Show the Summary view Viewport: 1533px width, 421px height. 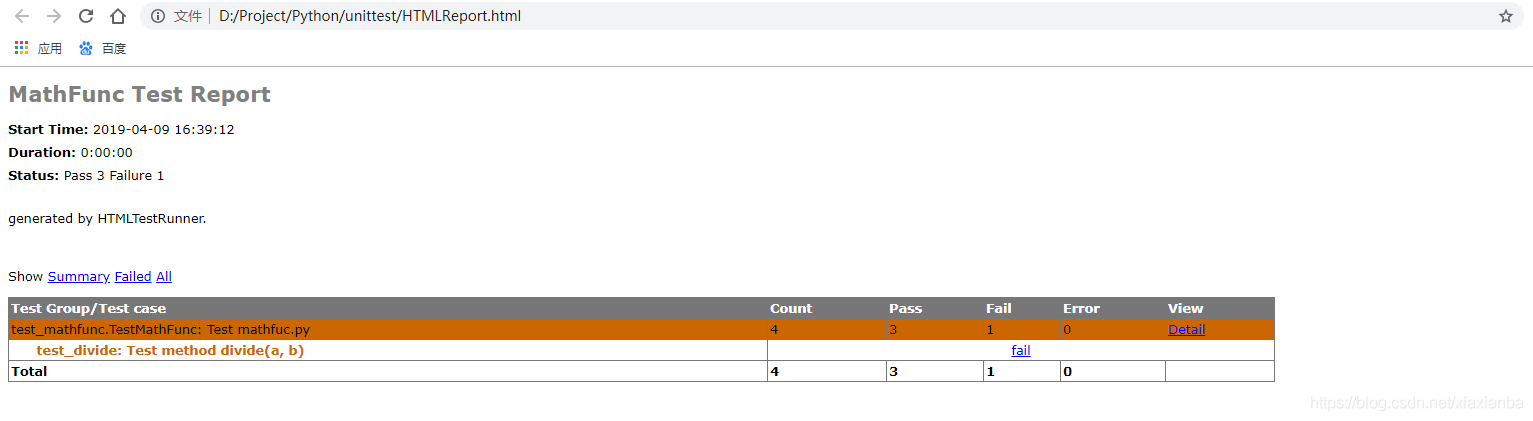click(x=78, y=277)
